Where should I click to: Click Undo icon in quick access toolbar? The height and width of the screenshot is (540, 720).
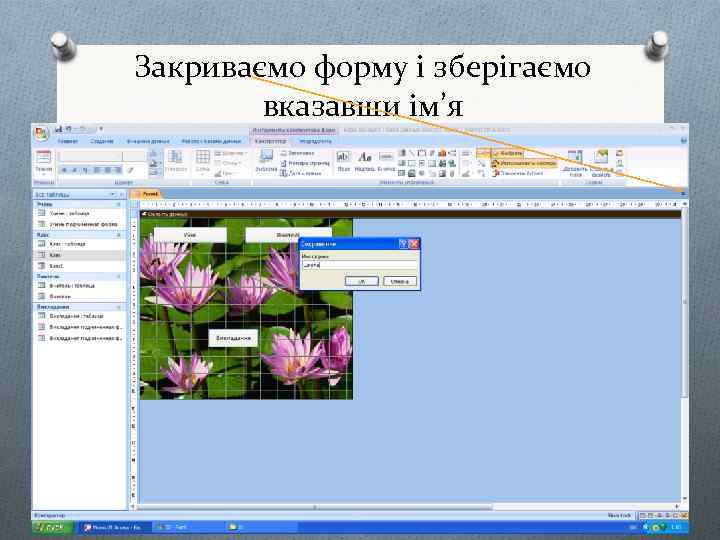(69, 129)
